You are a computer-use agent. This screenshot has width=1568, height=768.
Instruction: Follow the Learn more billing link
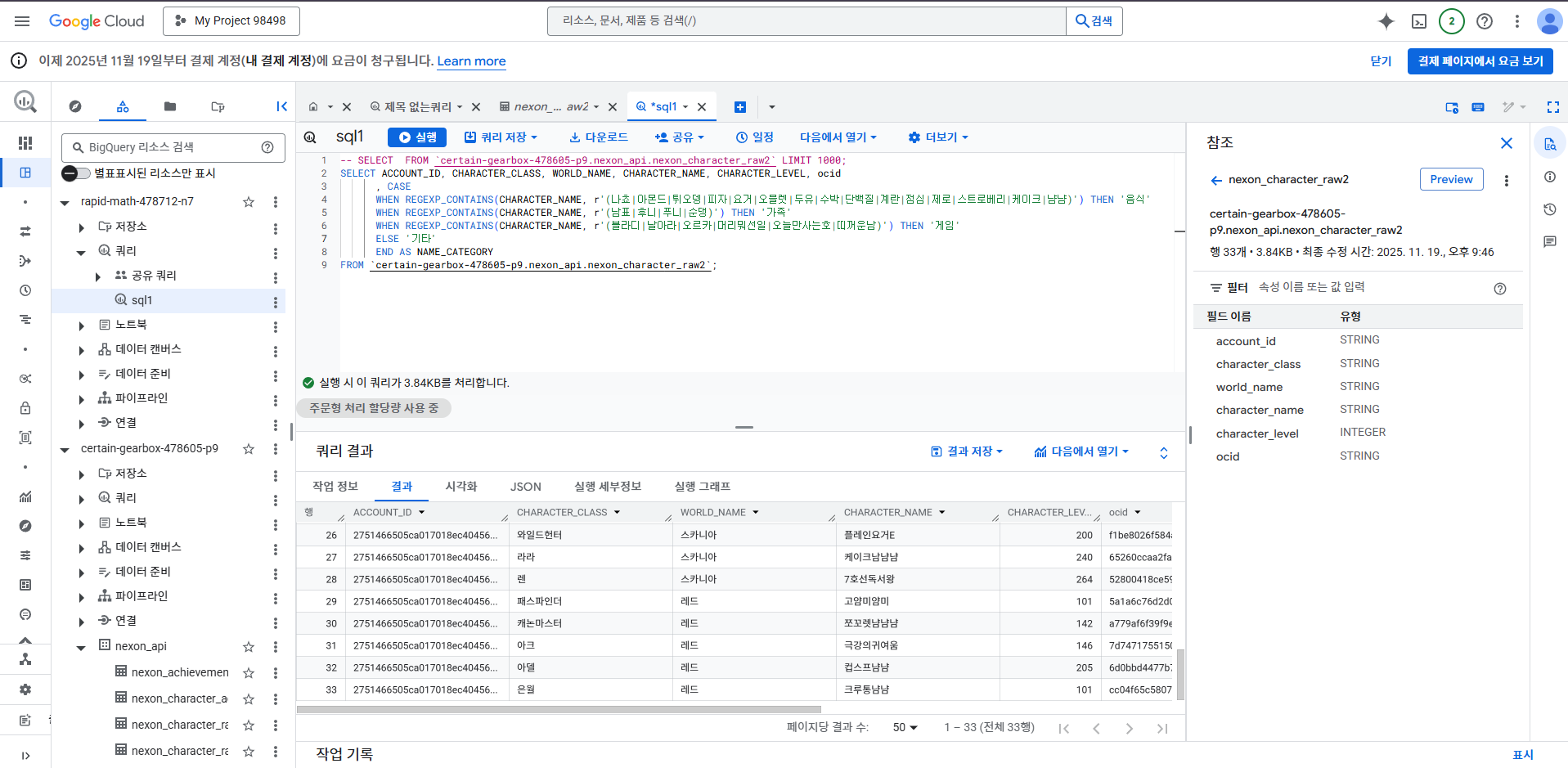pyautogui.click(x=471, y=61)
